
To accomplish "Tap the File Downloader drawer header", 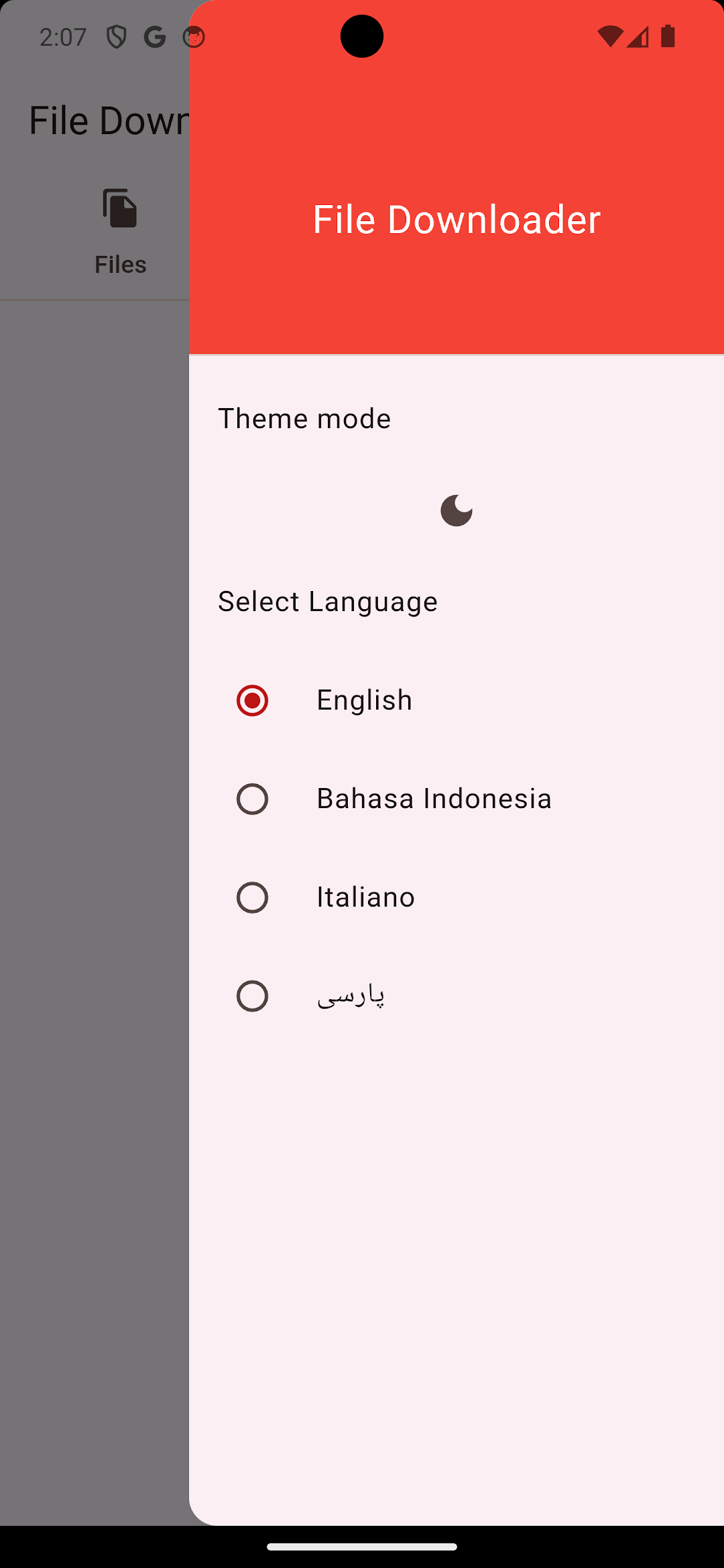I will tap(457, 177).
